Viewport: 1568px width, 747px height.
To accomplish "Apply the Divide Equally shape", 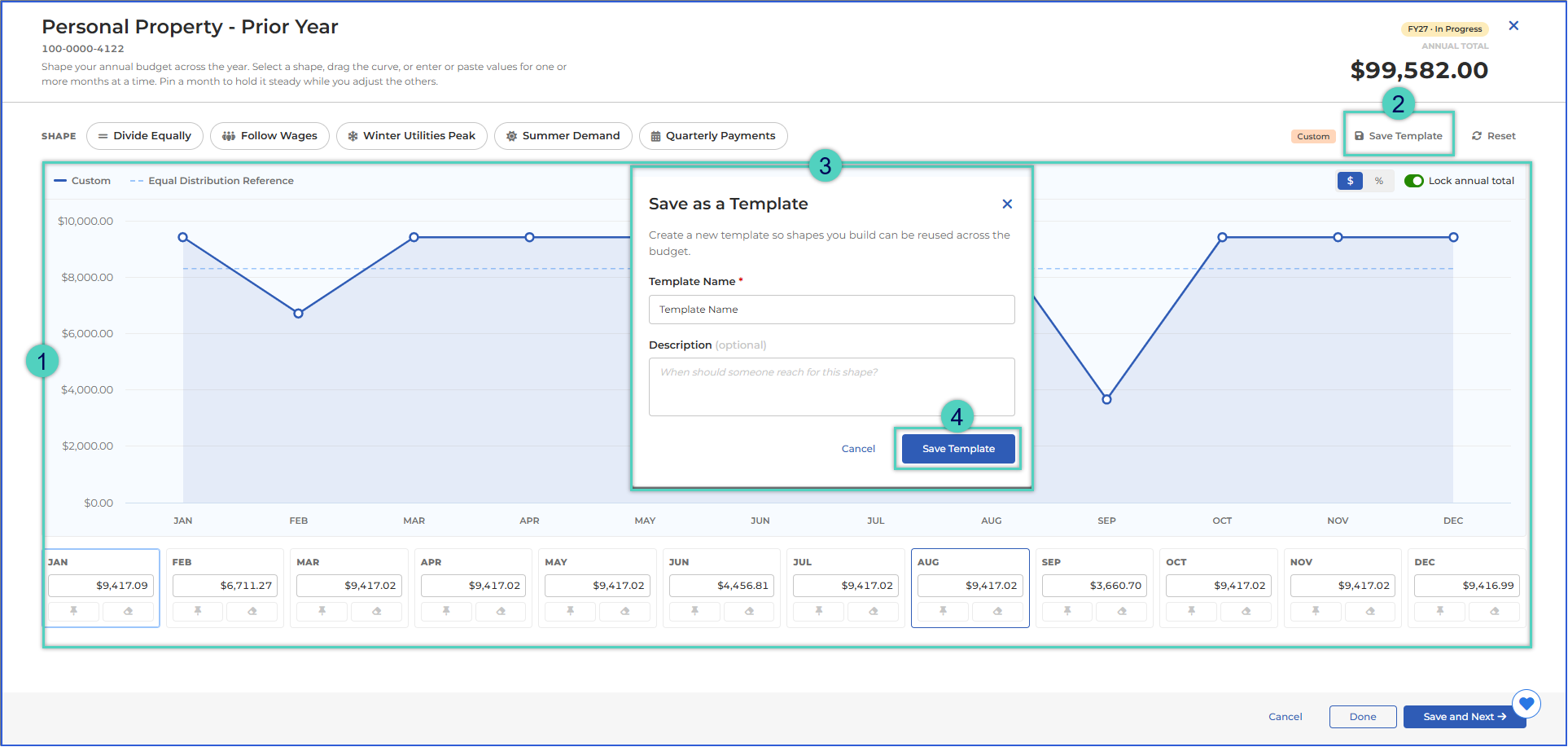I will point(145,136).
